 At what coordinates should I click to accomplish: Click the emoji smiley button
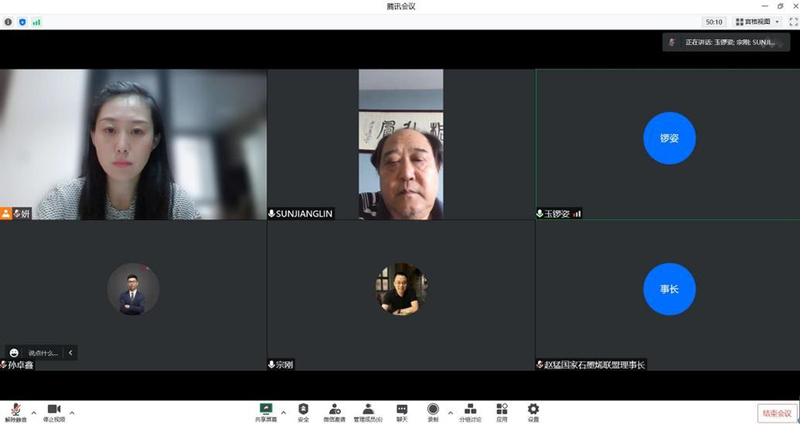(x=14, y=353)
